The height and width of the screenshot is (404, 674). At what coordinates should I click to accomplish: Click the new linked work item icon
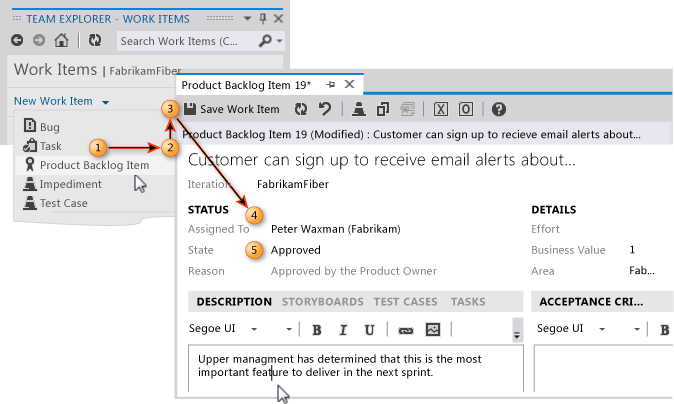(358, 109)
